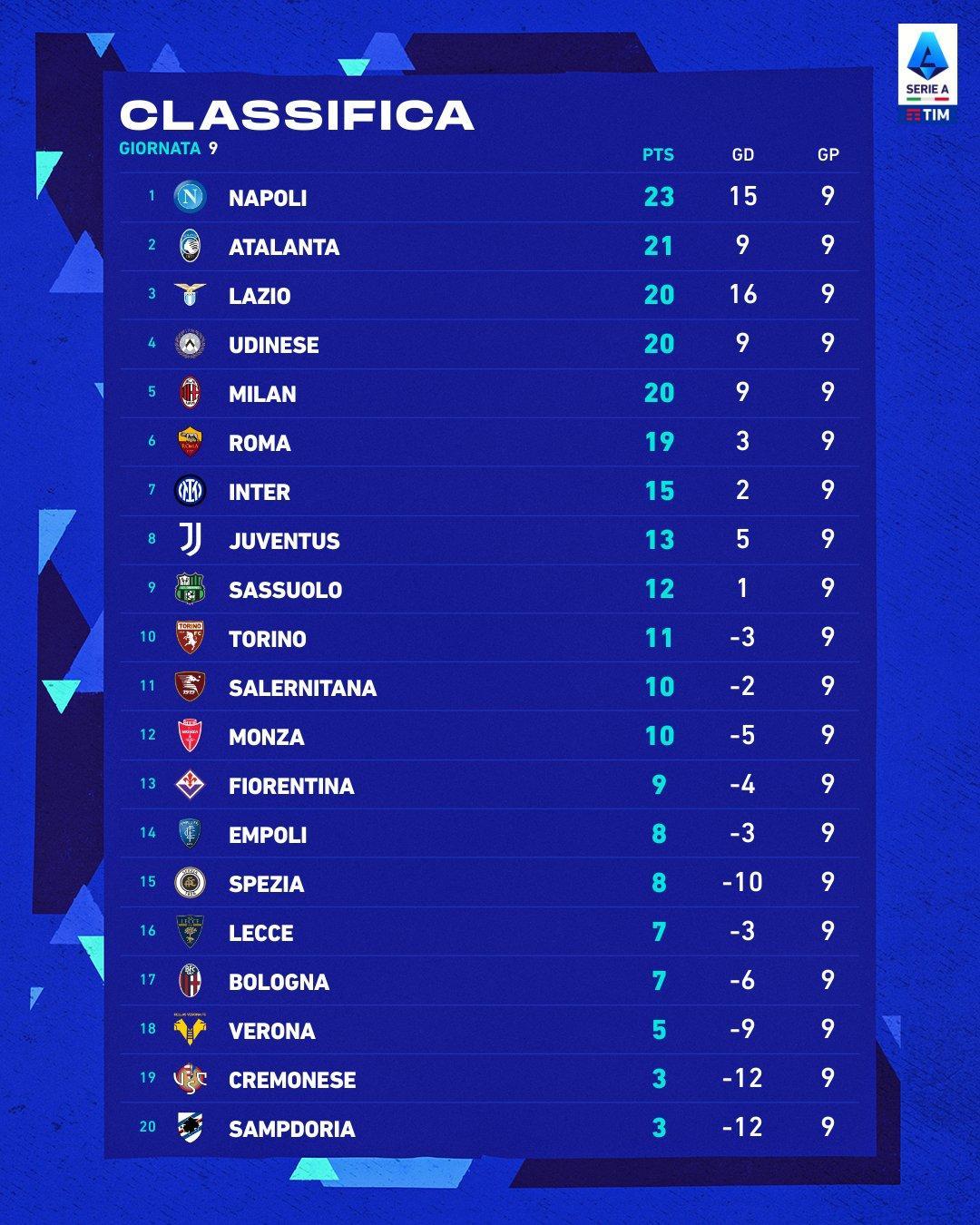The height and width of the screenshot is (1225, 980).
Task: Click the Fiorentina crest
Action: click(x=190, y=785)
